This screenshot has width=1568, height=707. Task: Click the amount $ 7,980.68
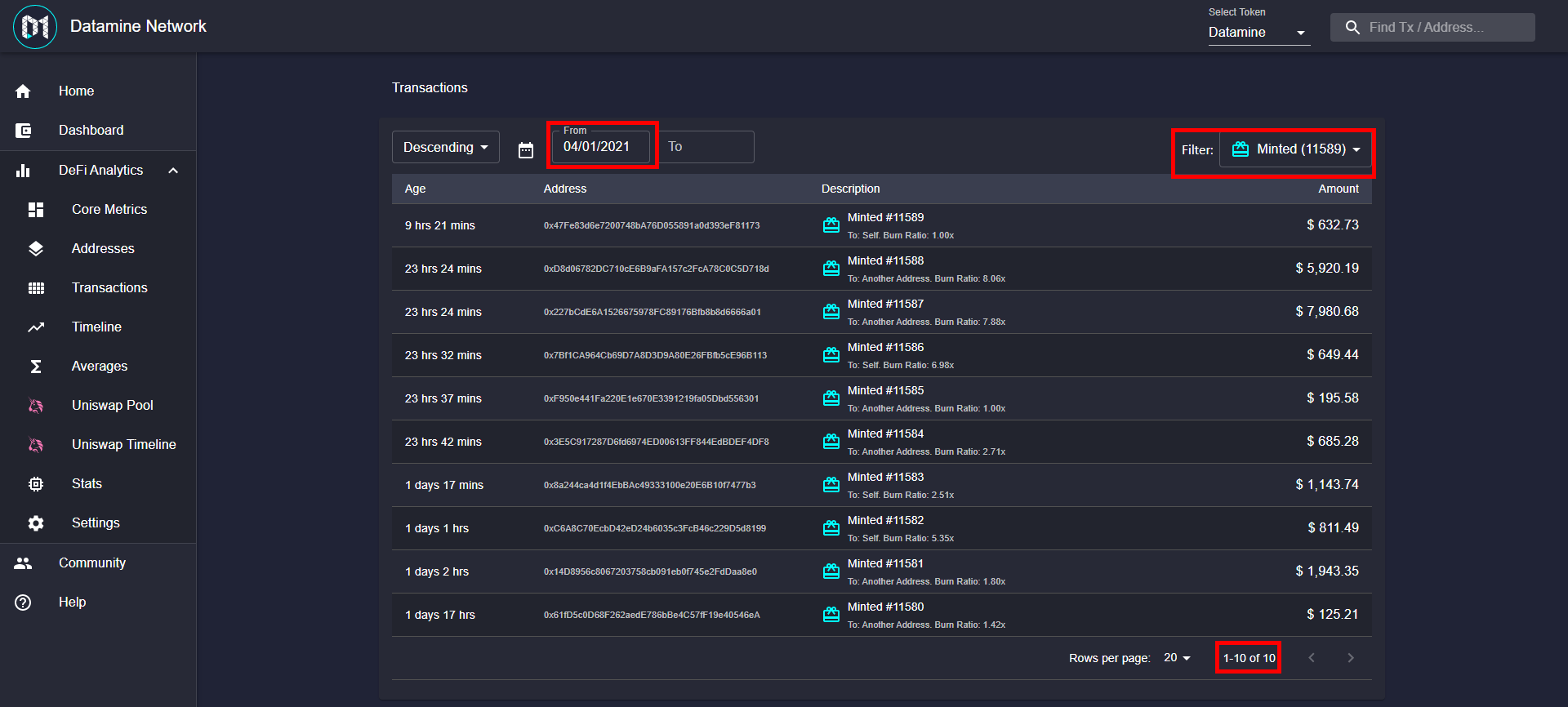click(x=1327, y=312)
